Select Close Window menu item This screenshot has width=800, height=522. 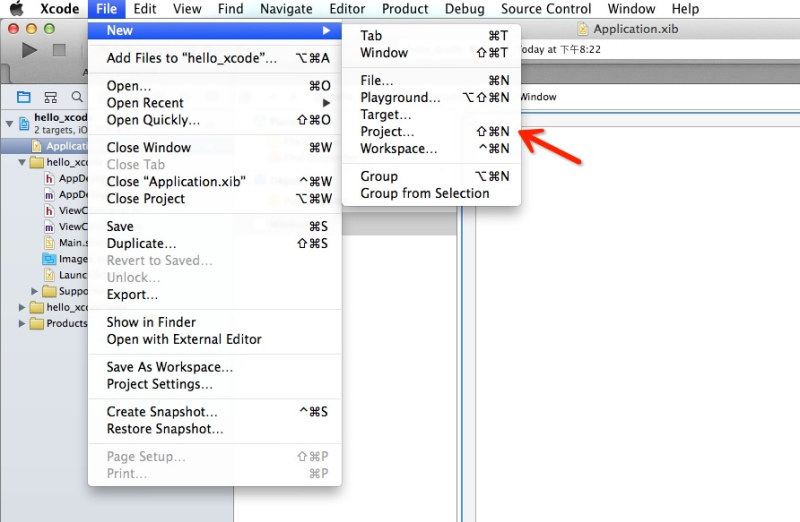click(x=215, y=147)
